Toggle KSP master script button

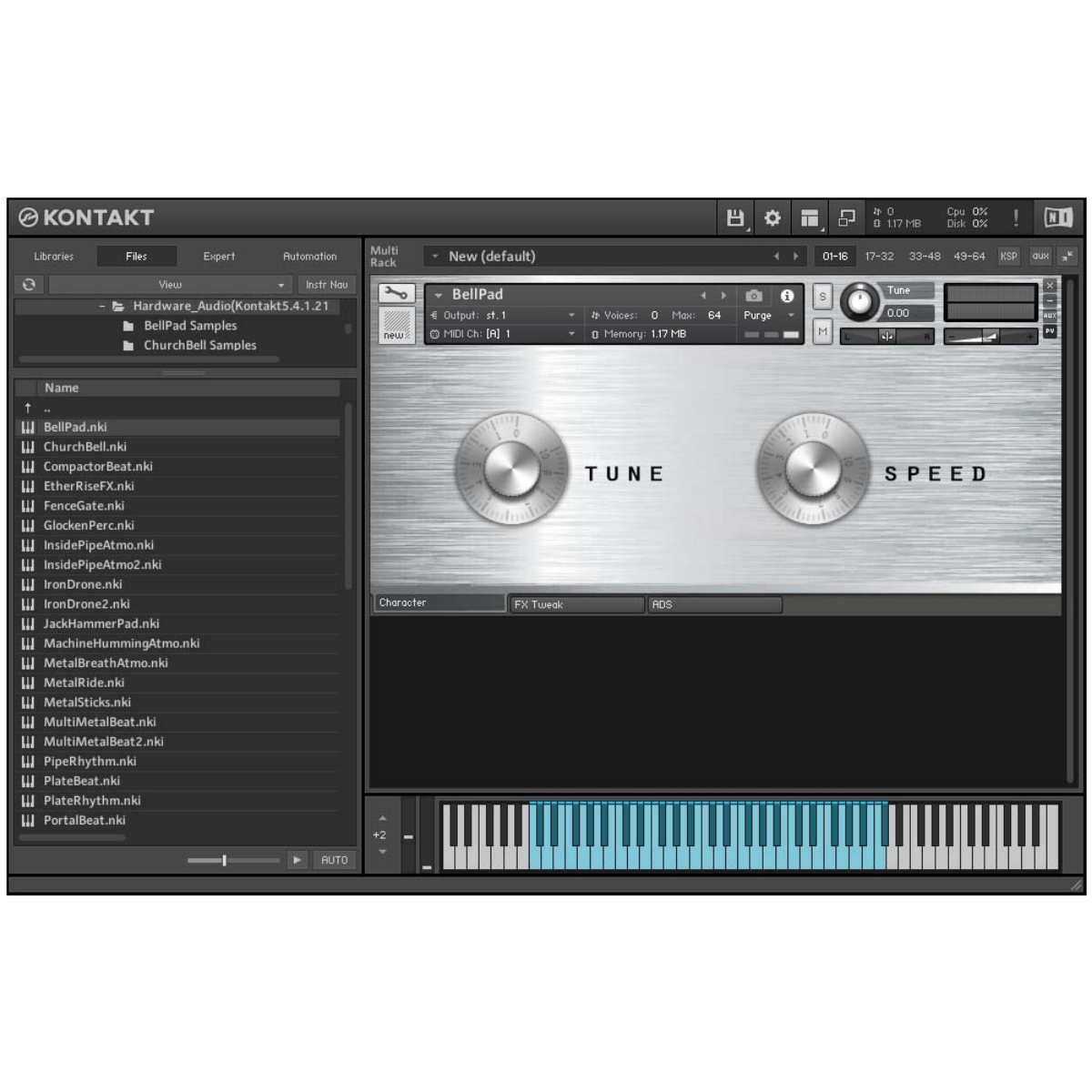click(1008, 257)
